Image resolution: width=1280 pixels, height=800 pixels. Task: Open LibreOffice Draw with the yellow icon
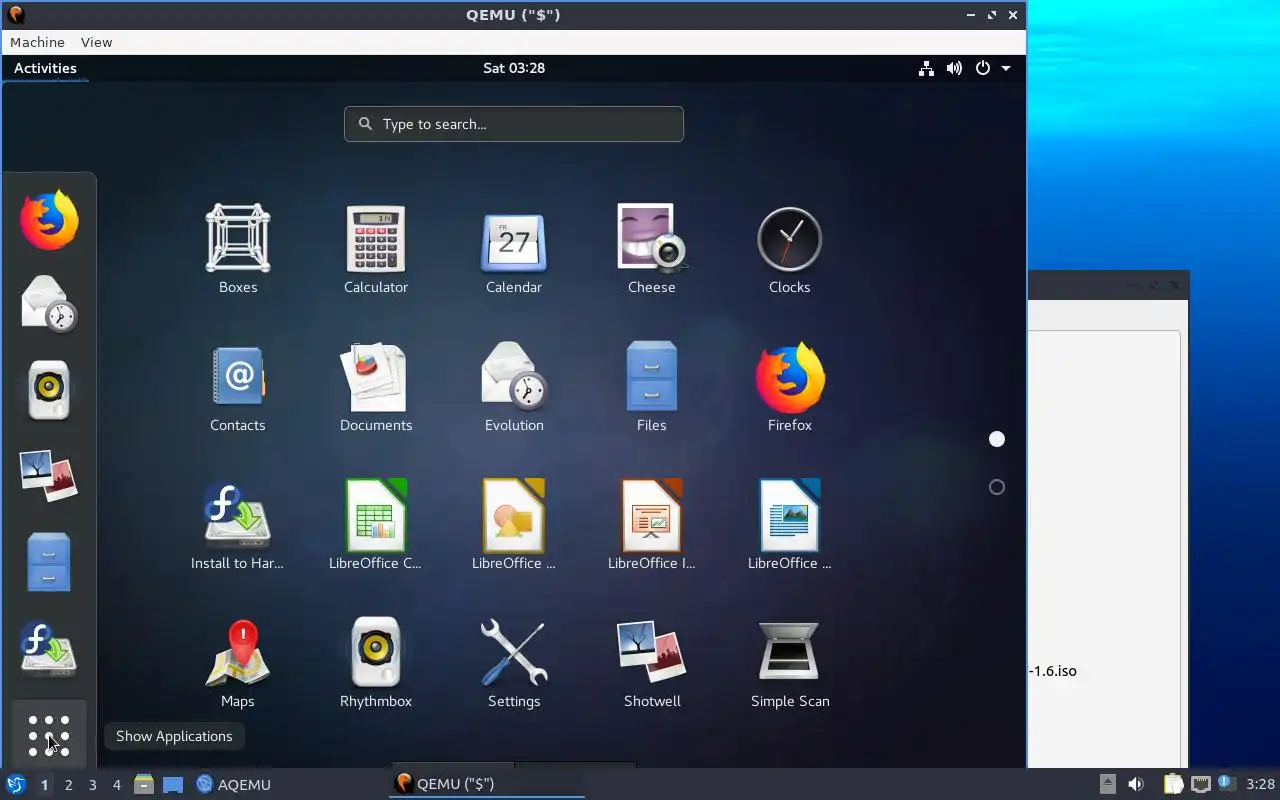[514, 525]
